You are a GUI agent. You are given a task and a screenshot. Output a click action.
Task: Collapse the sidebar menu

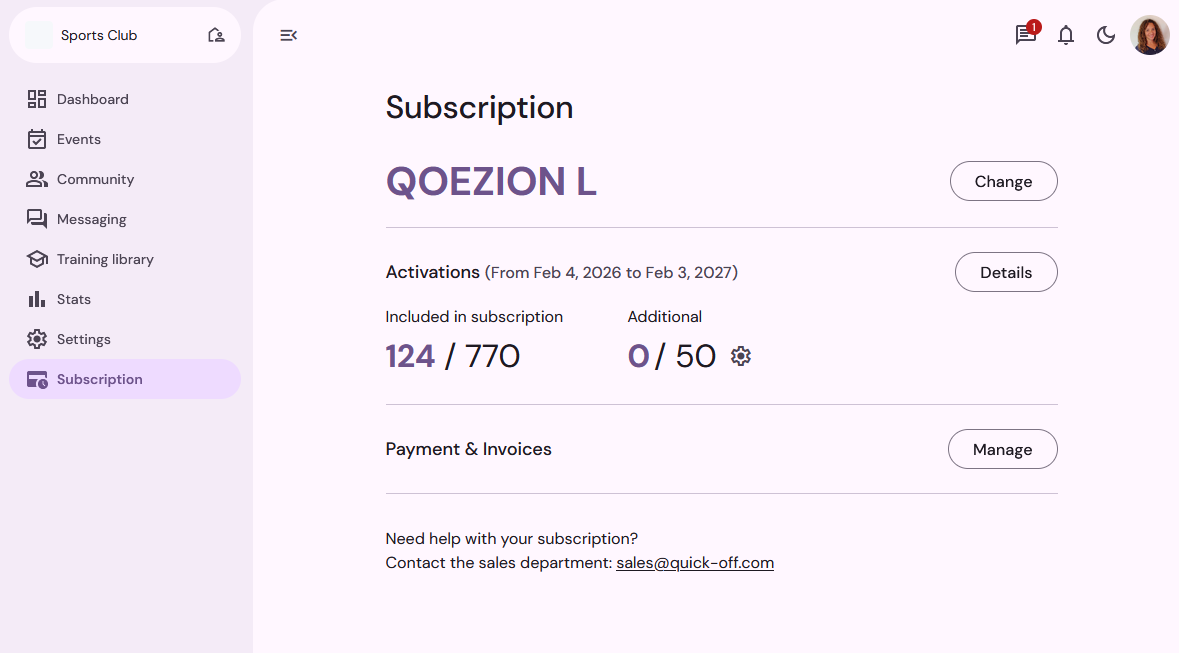(x=289, y=36)
